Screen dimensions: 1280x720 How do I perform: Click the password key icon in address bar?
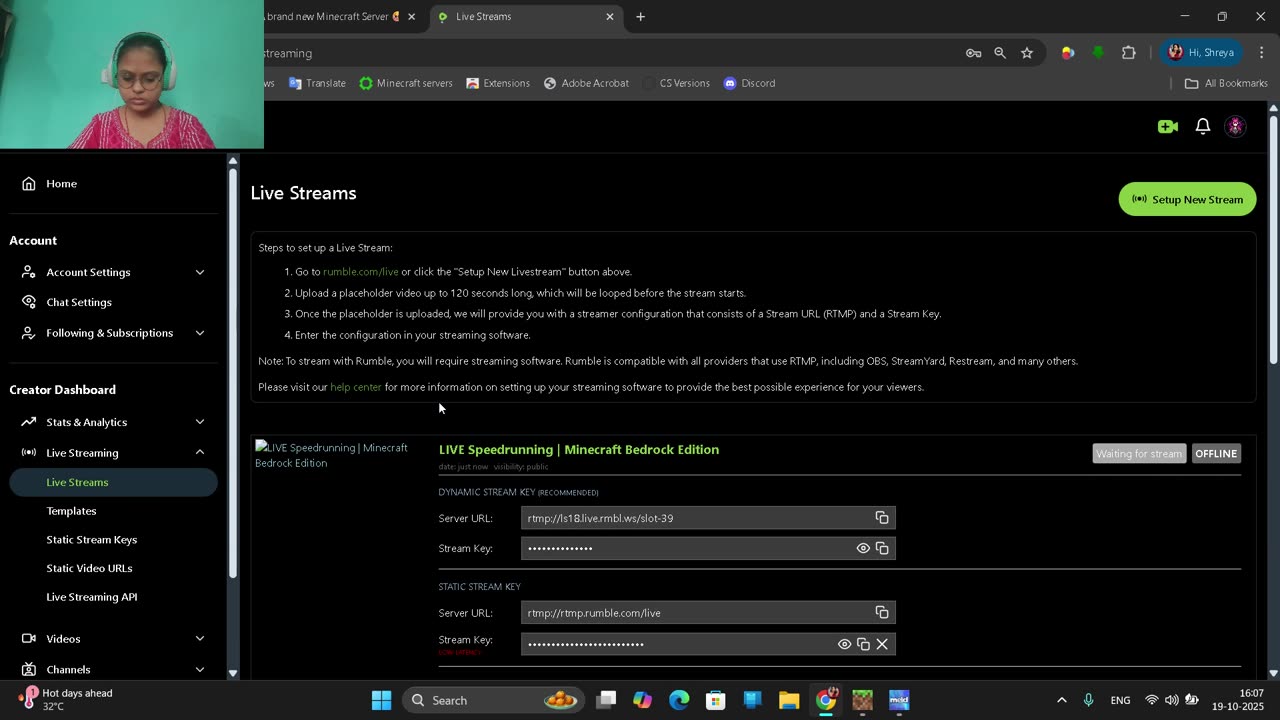tap(973, 53)
